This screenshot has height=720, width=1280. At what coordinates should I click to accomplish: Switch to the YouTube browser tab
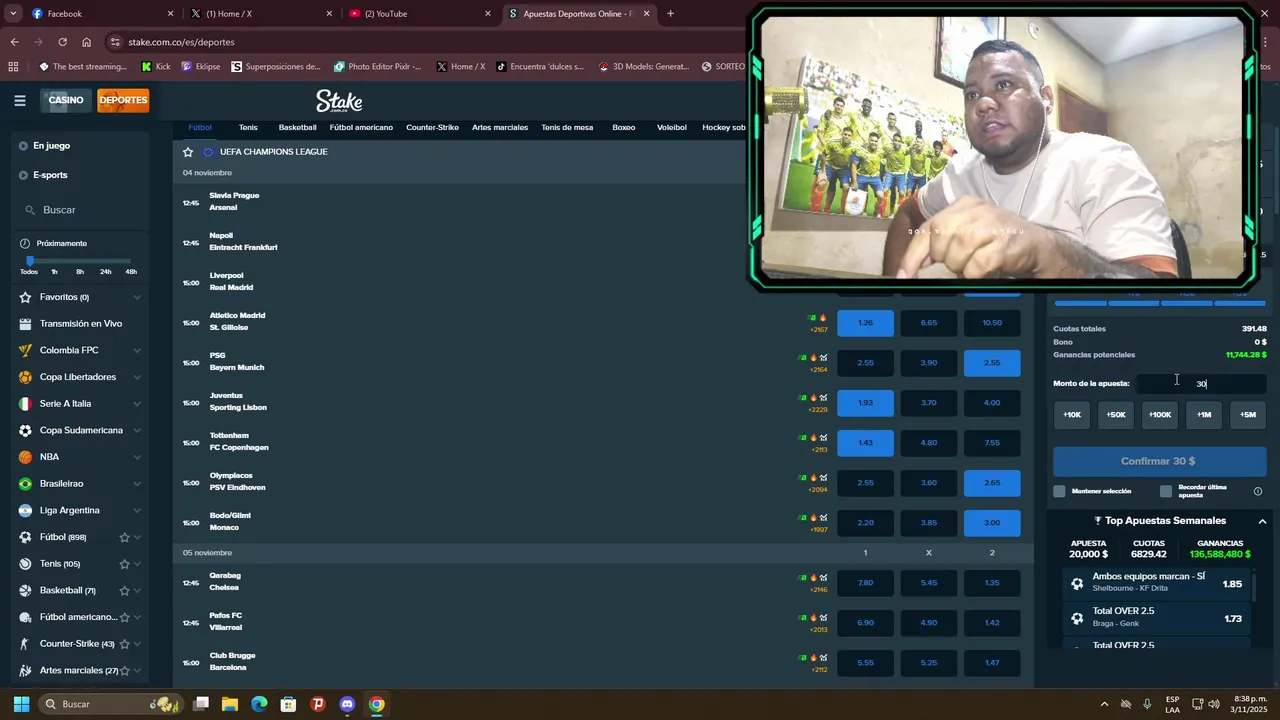(x=419, y=14)
